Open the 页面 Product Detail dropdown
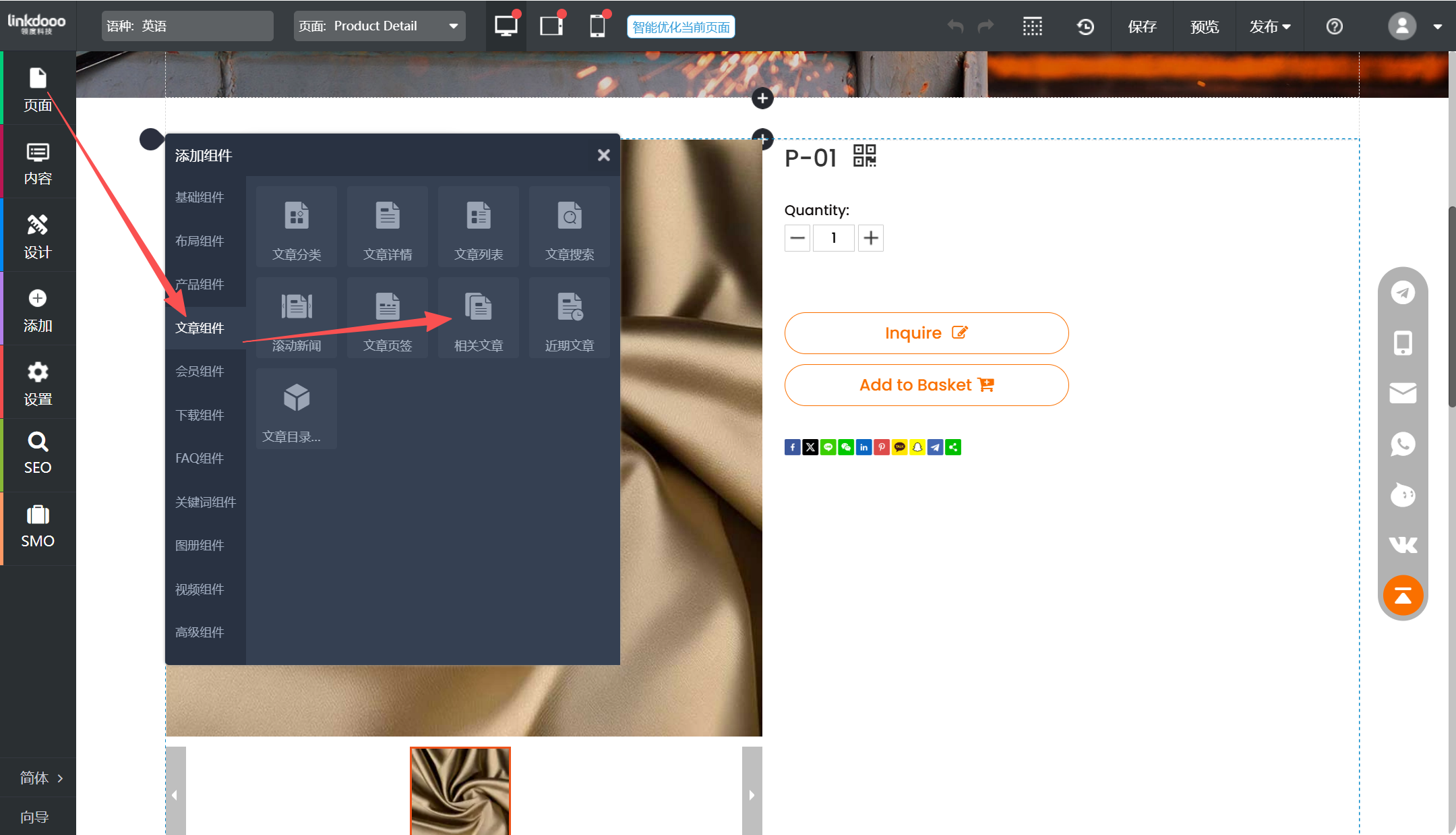Image resolution: width=1456 pixels, height=835 pixels. click(380, 26)
